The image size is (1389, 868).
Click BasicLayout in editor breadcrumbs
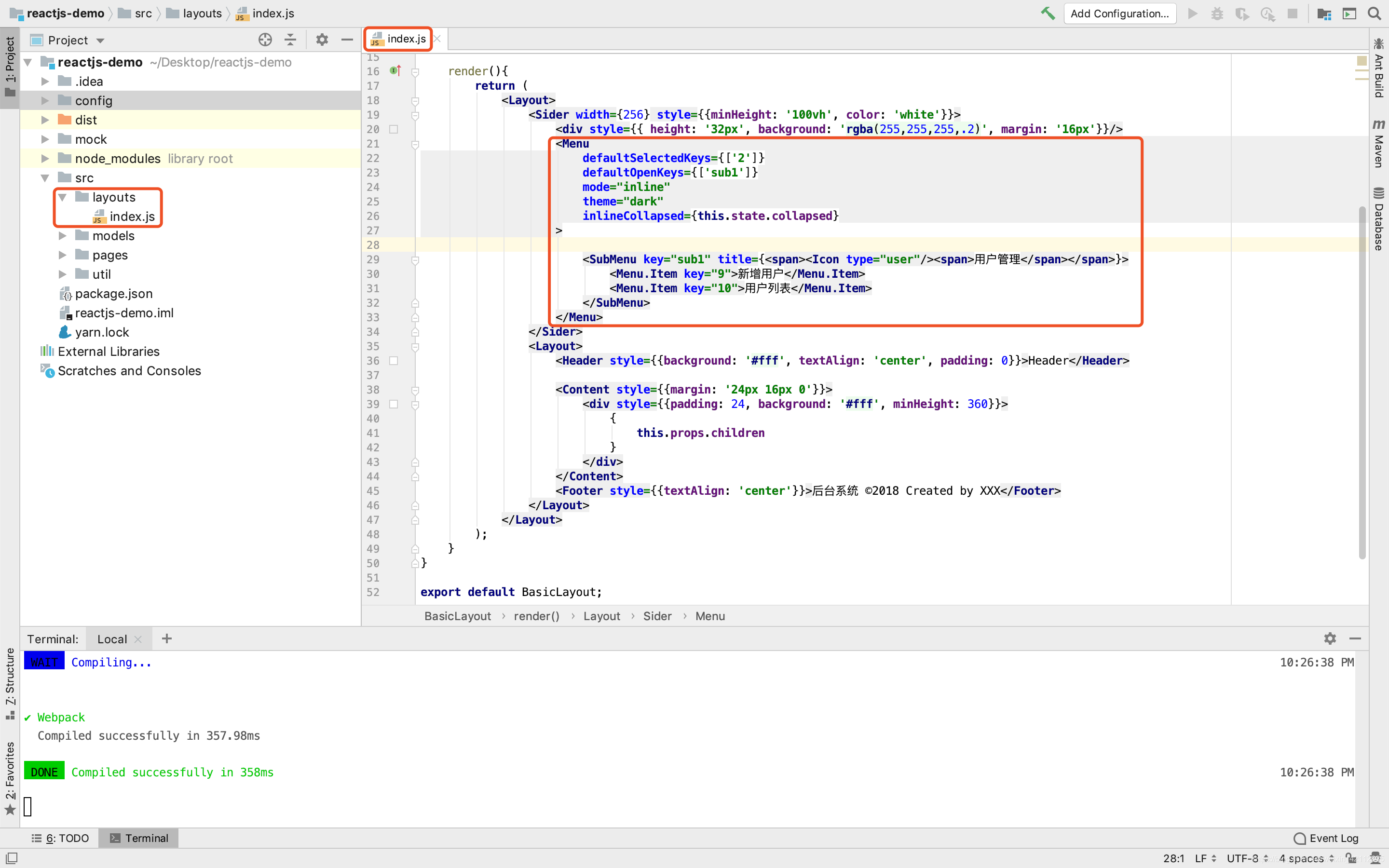457,616
